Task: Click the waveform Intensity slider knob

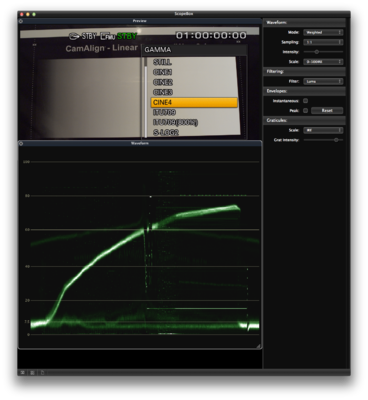Action: 317,52
